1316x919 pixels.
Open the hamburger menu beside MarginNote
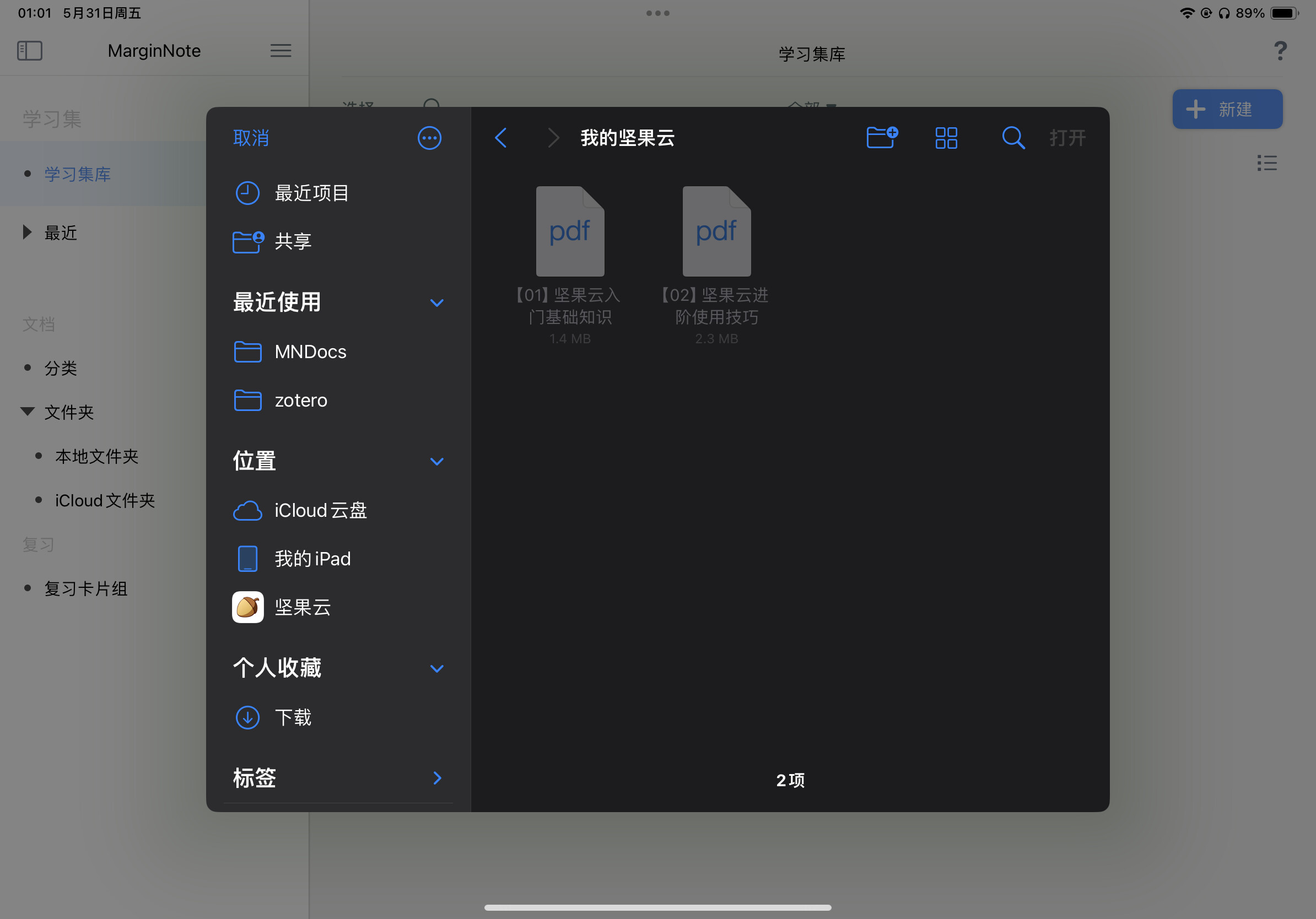pyautogui.click(x=281, y=51)
